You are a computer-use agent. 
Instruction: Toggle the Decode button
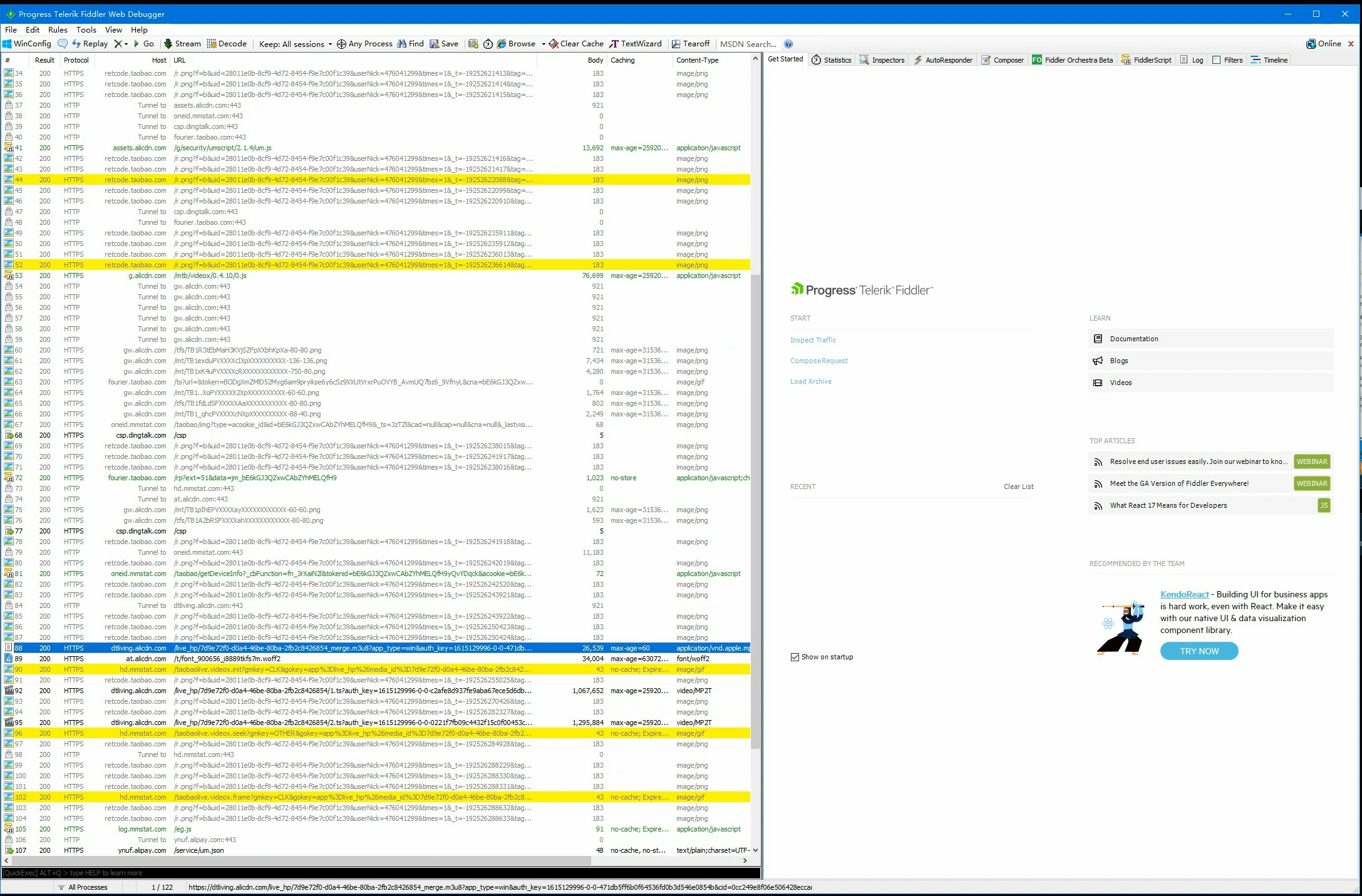click(x=227, y=44)
